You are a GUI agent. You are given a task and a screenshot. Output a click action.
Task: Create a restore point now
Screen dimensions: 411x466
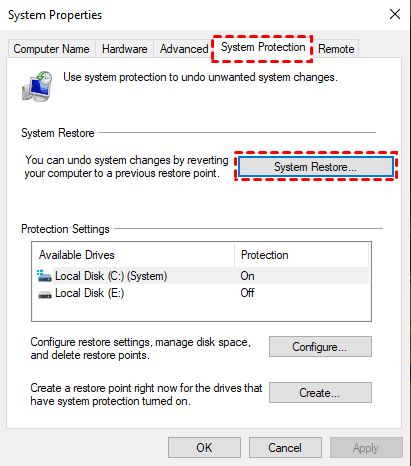click(x=320, y=393)
